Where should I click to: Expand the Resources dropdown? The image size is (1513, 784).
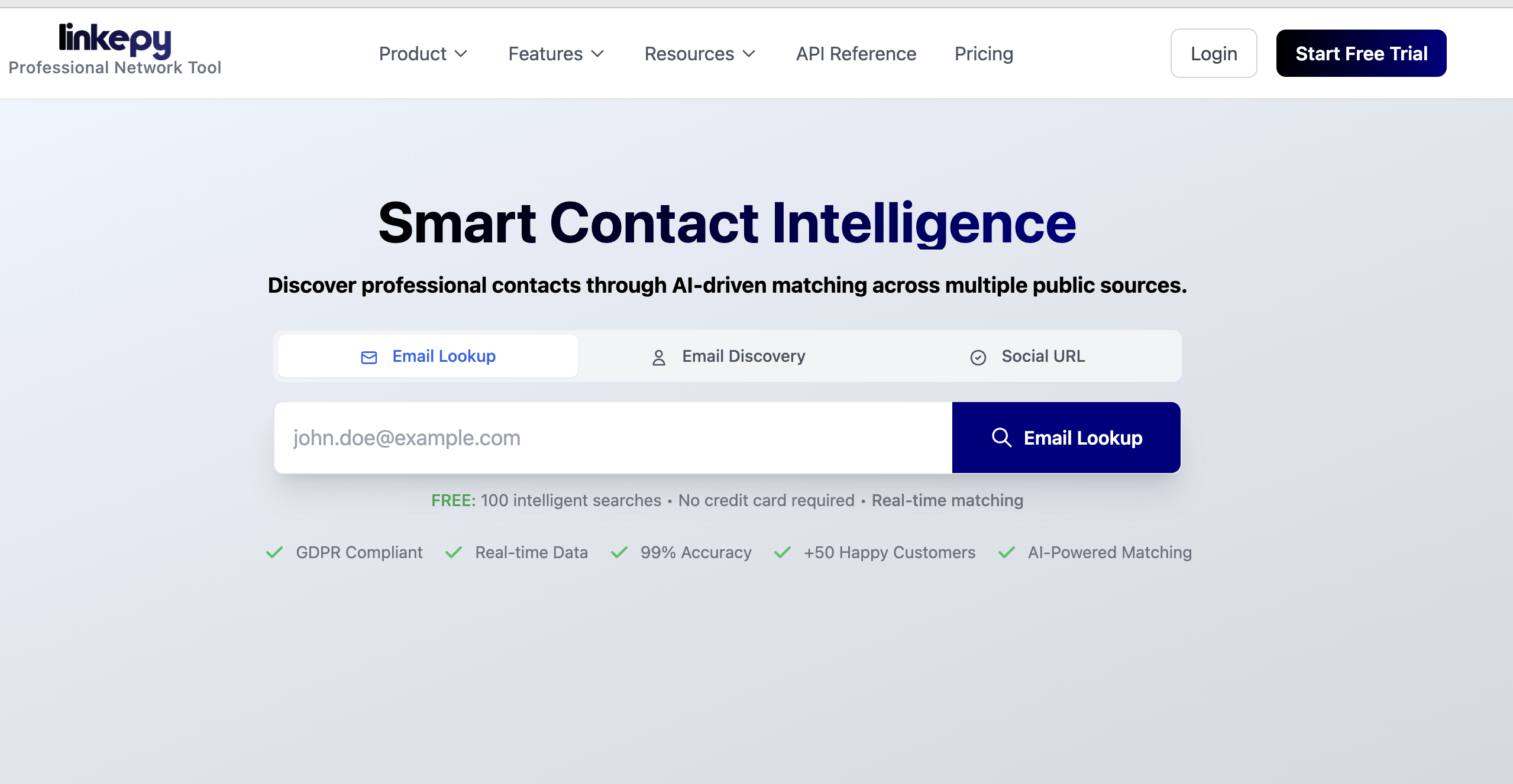[700, 54]
